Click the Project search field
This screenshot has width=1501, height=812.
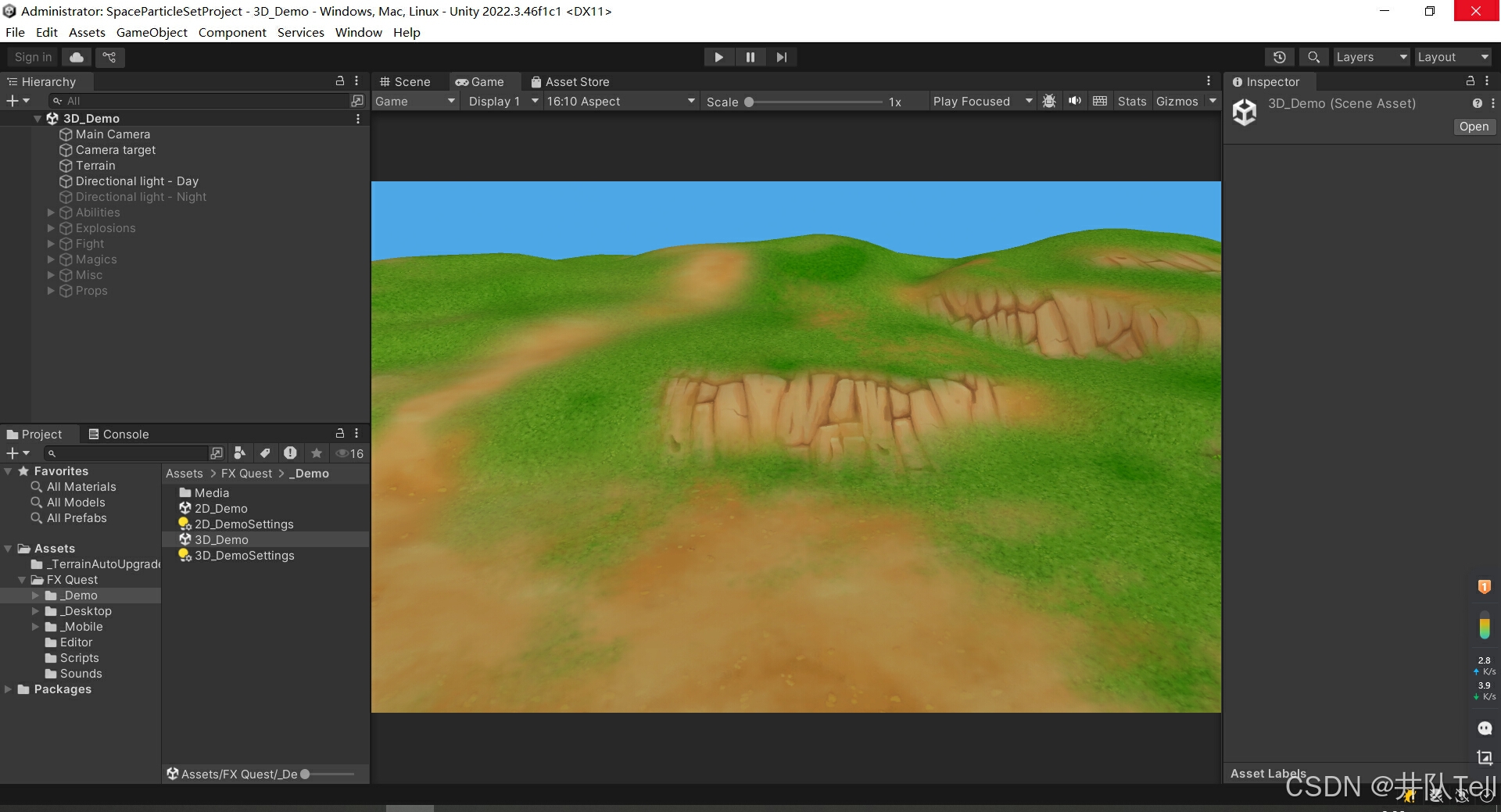pyautogui.click(x=125, y=453)
